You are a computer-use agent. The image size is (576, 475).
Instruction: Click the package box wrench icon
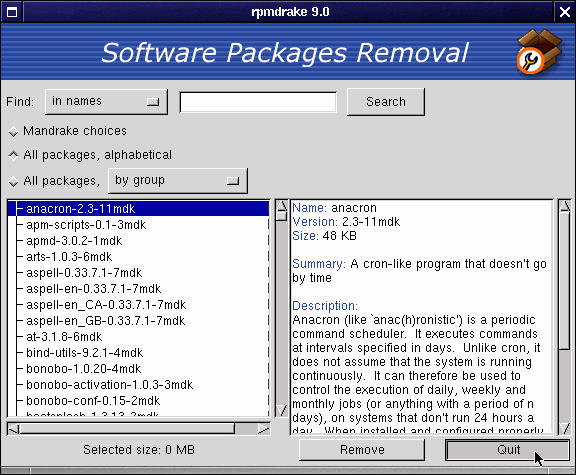click(539, 51)
